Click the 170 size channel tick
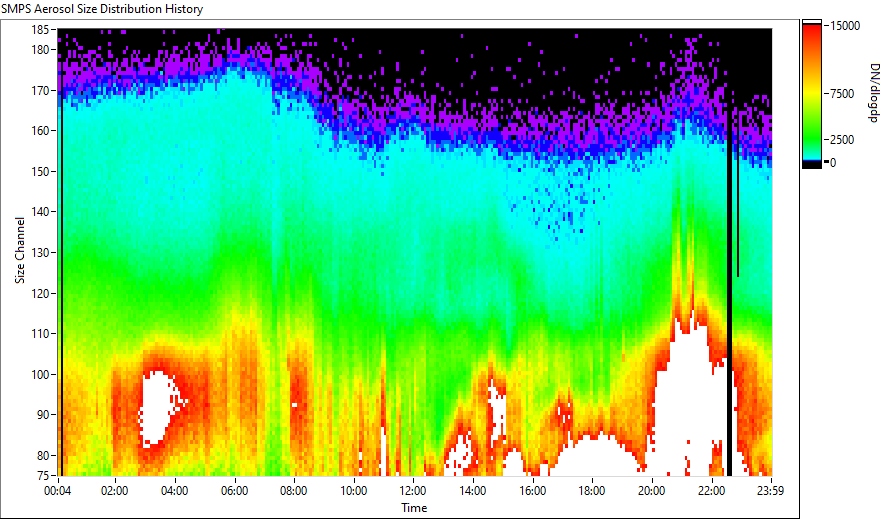Screen dimensions: 884x519 pos(41,90)
